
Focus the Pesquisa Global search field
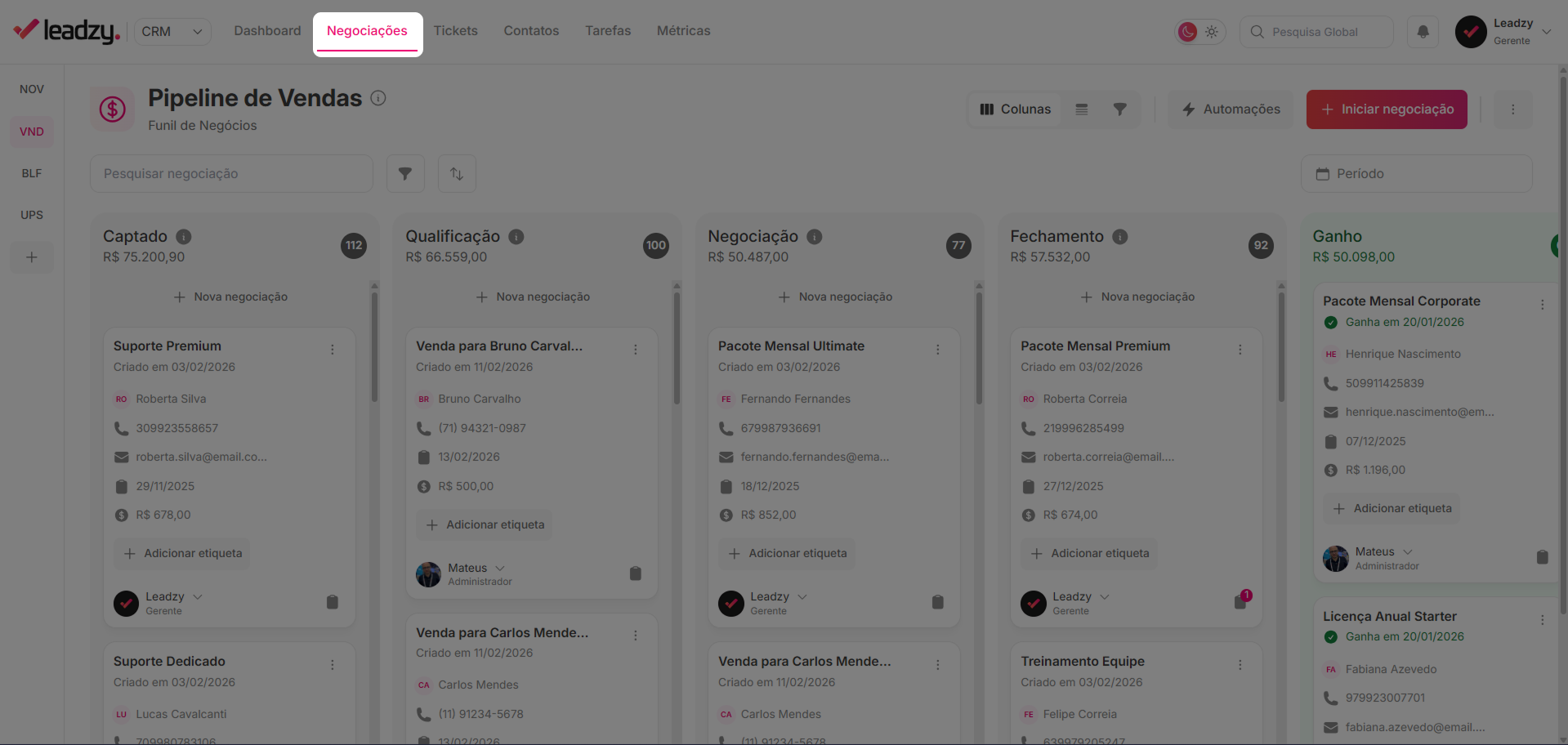point(1316,32)
